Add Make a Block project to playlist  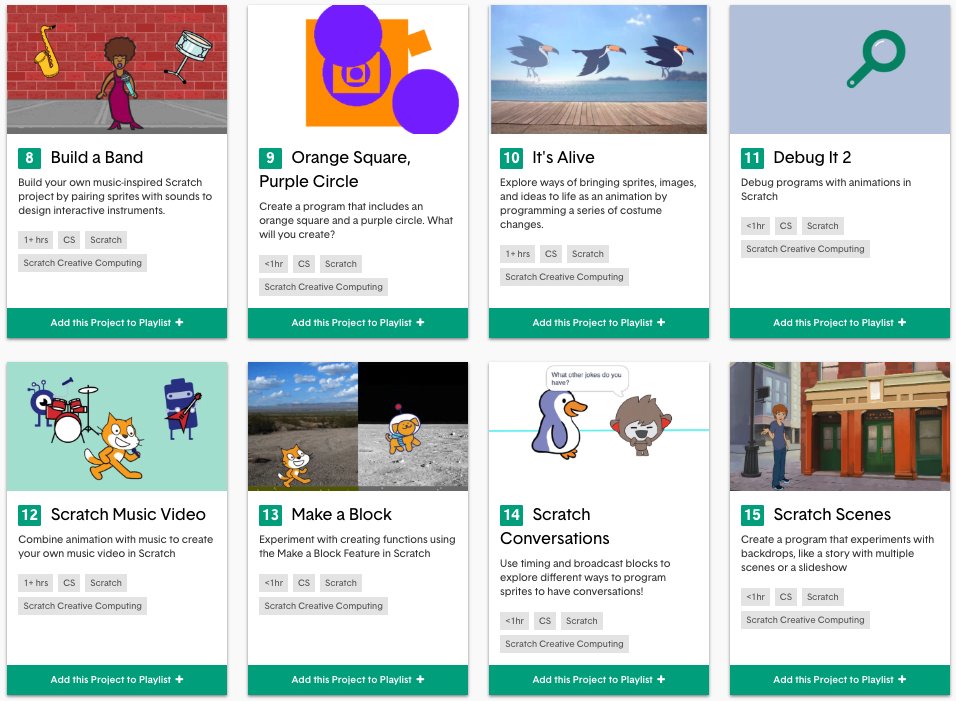click(x=358, y=680)
